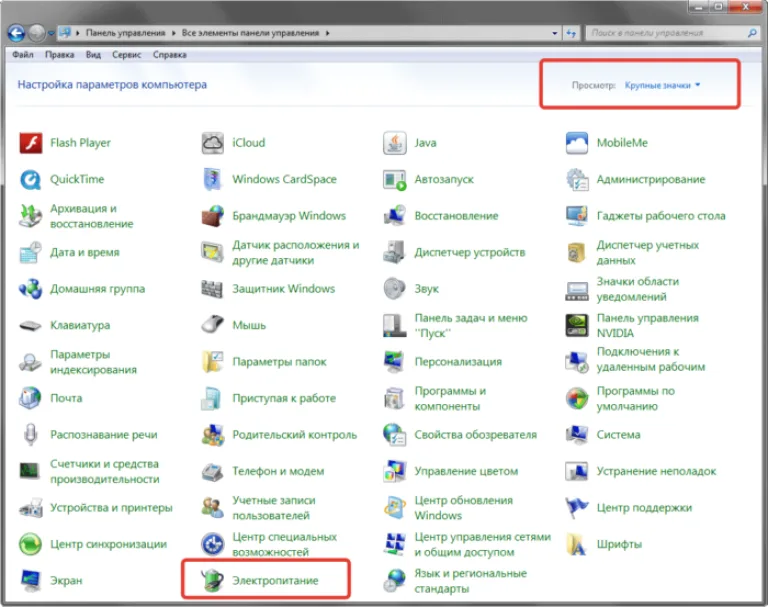
Task: Open the Система computer icon
Action: pyautogui.click(x=577, y=435)
